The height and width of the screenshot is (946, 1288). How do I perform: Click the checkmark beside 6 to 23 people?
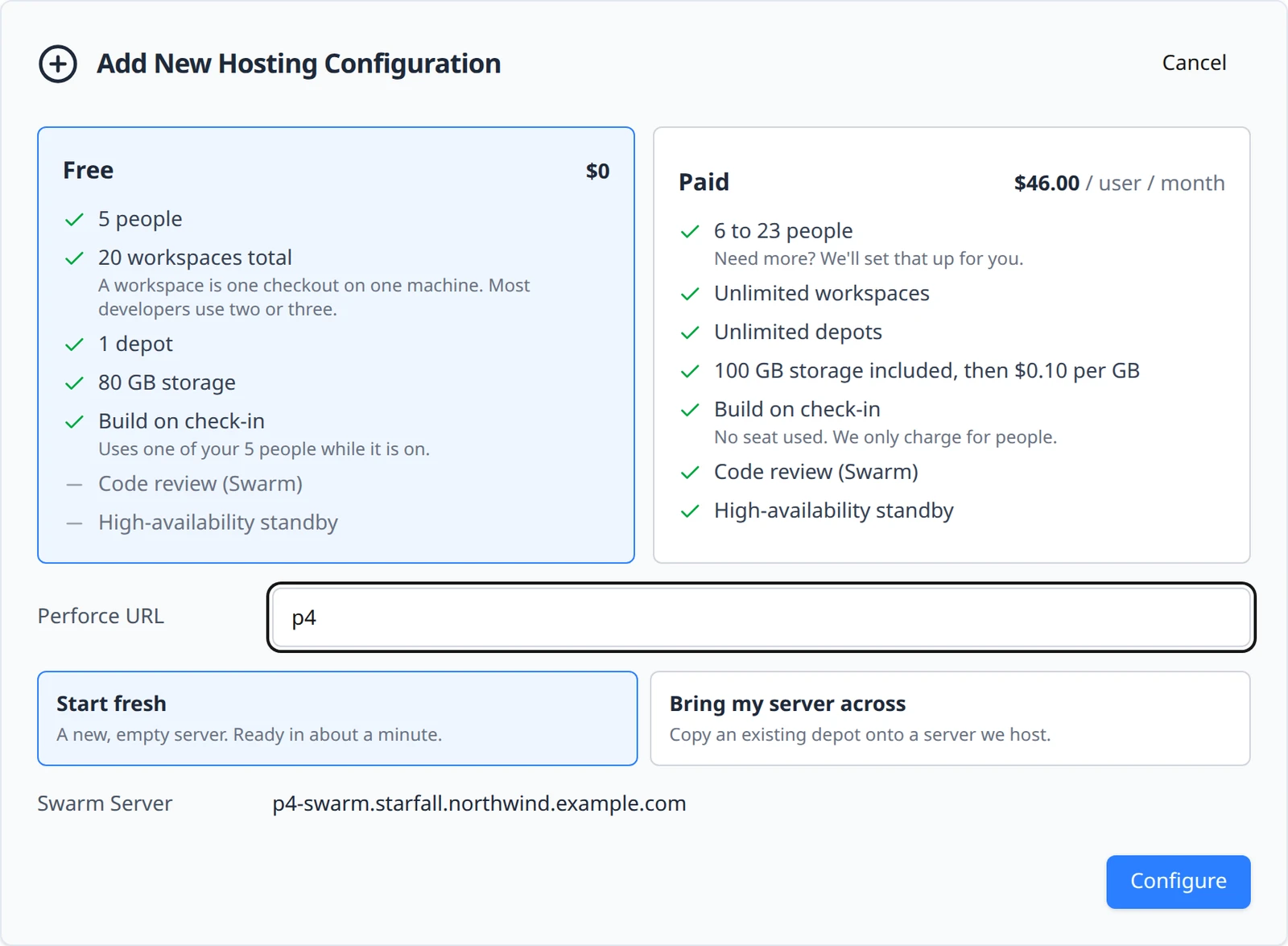pyautogui.click(x=690, y=232)
